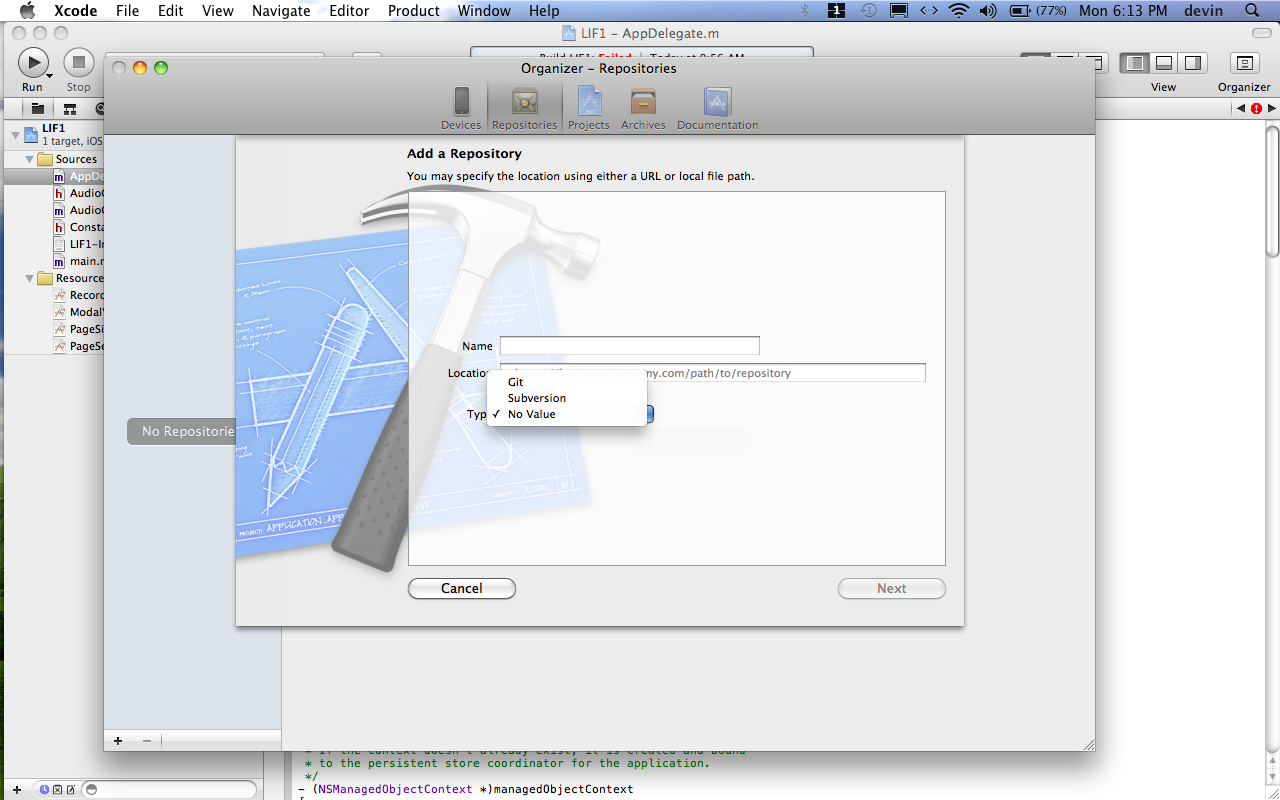Image resolution: width=1280 pixels, height=800 pixels.
Task: Toggle the right utilities pane view
Action: pos(1193,63)
